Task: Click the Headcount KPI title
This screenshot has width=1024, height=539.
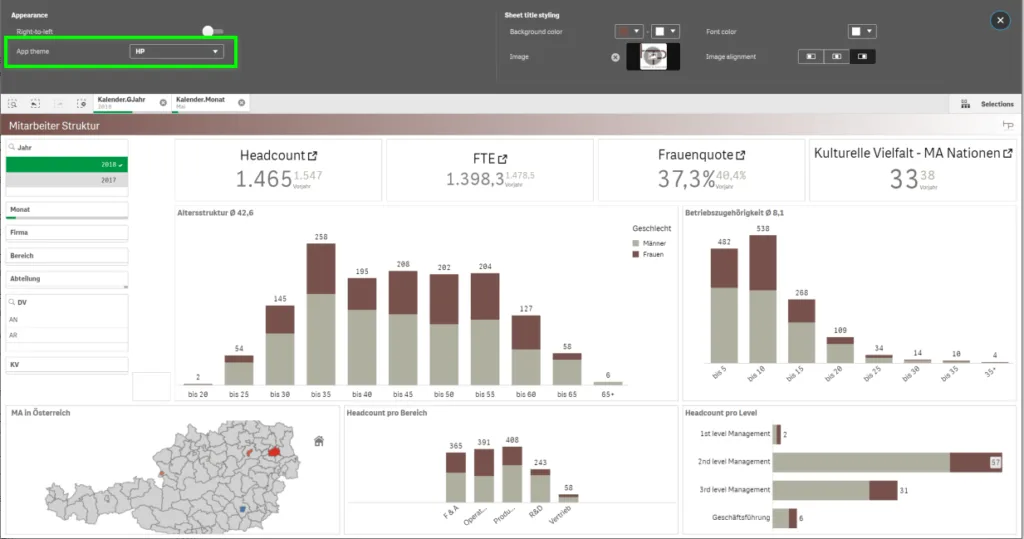Action: coord(272,155)
